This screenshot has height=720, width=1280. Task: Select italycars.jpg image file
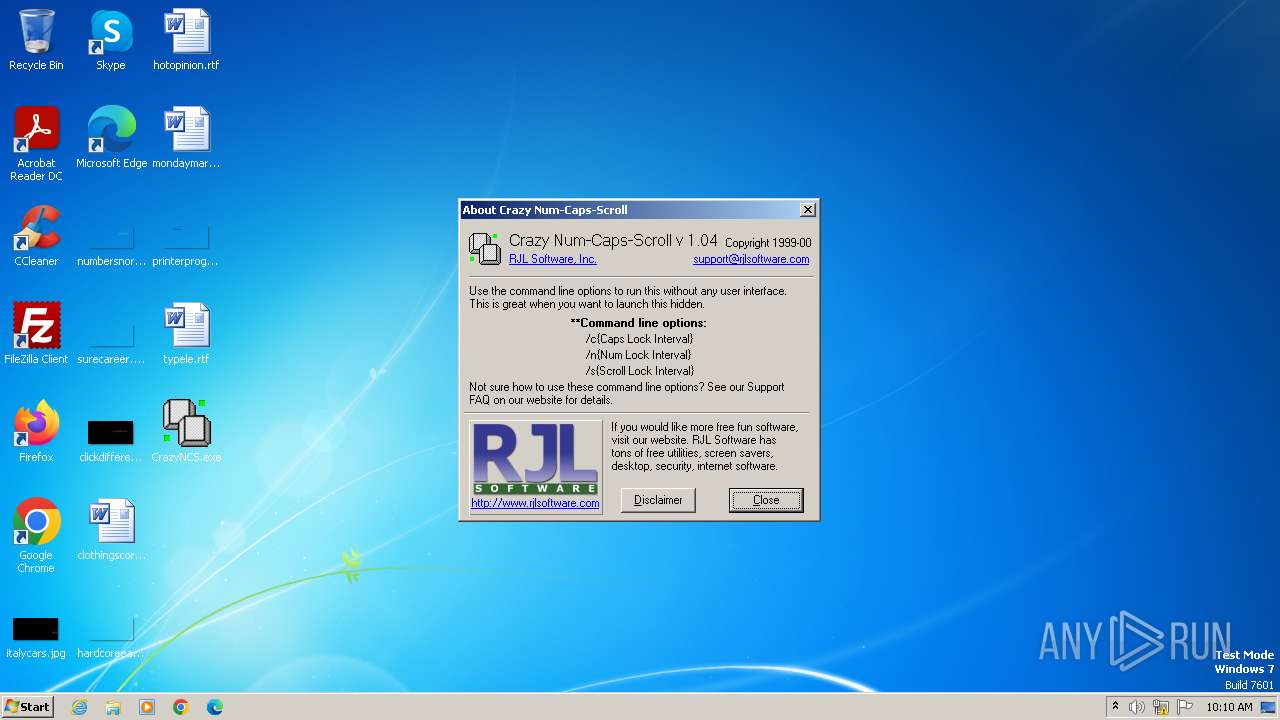click(x=36, y=638)
